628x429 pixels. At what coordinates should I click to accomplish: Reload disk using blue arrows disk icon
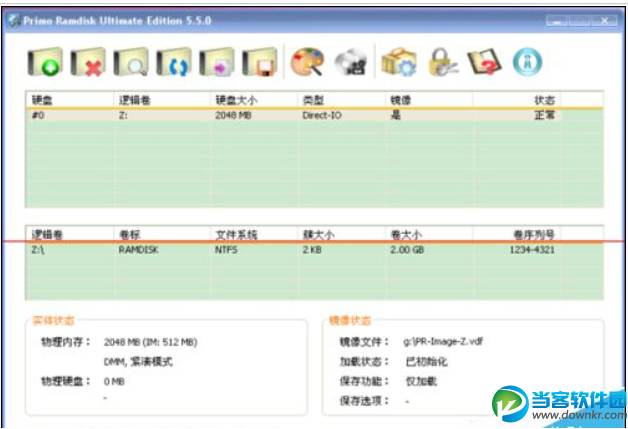[x=174, y=62]
